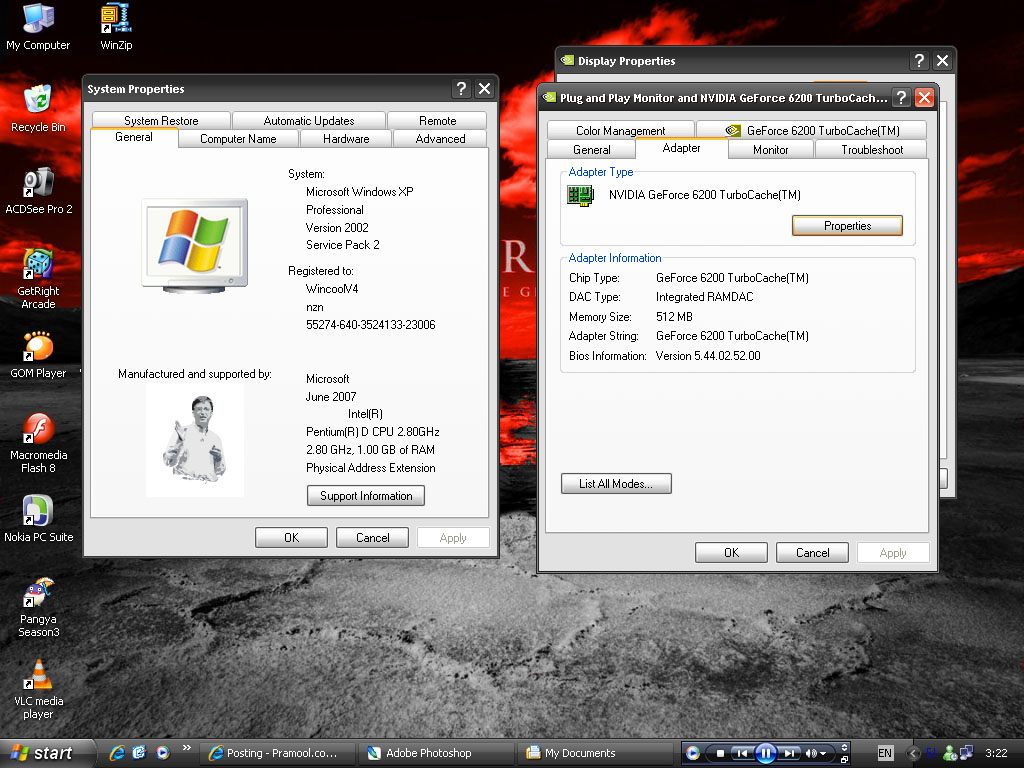The height and width of the screenshot is (768, 1024).
Task: Switch to the Computer Name tab
Action: point(238,139)
